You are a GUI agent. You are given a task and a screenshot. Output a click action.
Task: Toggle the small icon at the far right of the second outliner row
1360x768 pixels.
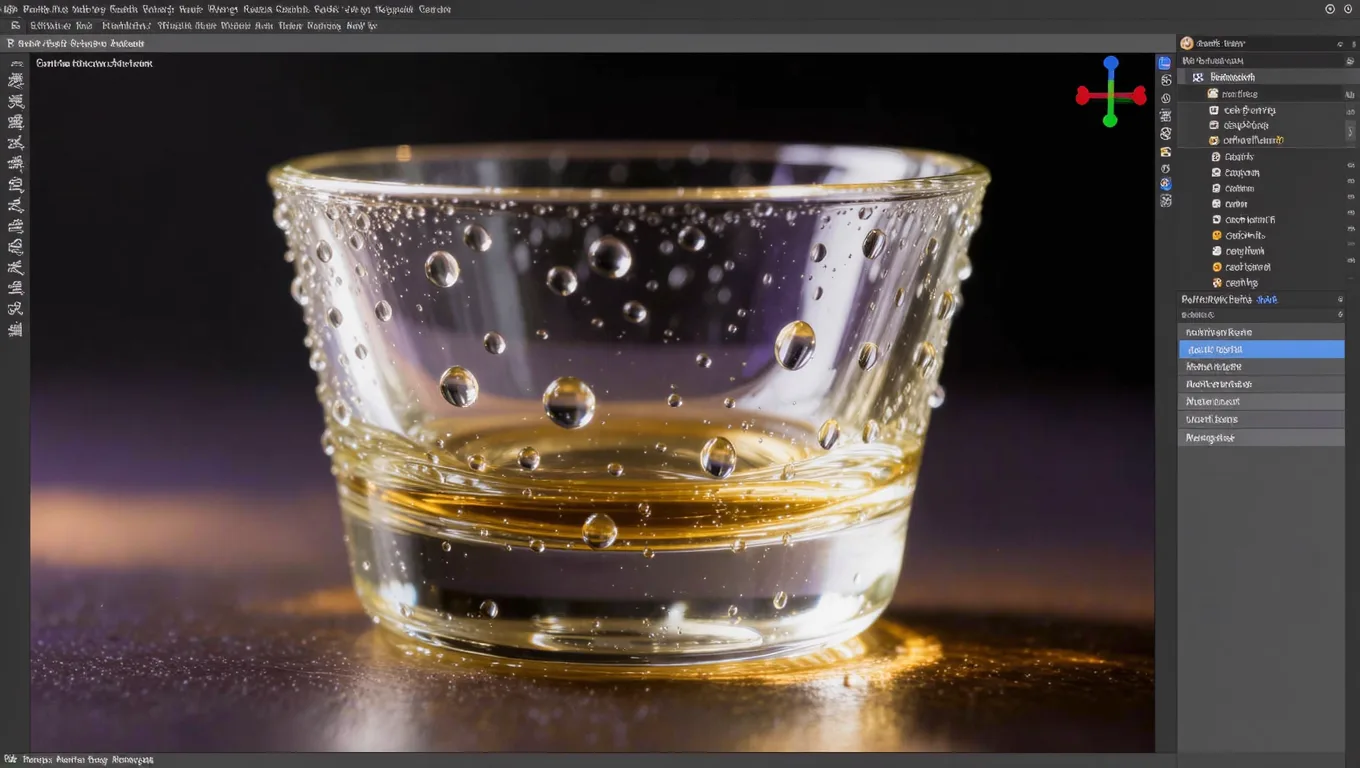click(x=1350, y=61)
